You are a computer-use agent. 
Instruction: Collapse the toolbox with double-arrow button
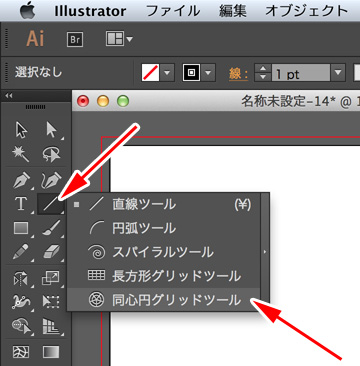(9, 96)
